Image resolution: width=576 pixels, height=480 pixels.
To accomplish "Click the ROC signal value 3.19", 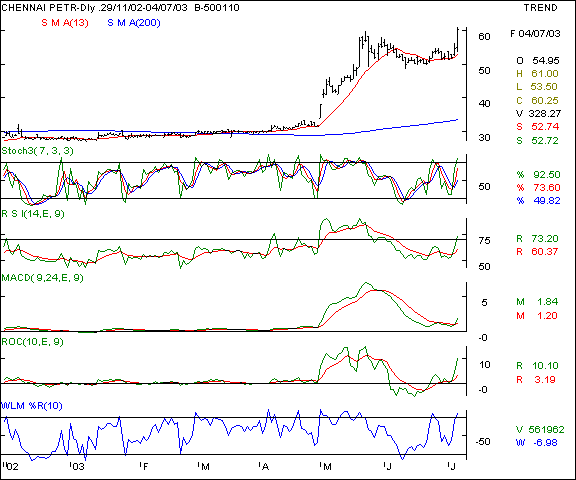I will 545,380.
